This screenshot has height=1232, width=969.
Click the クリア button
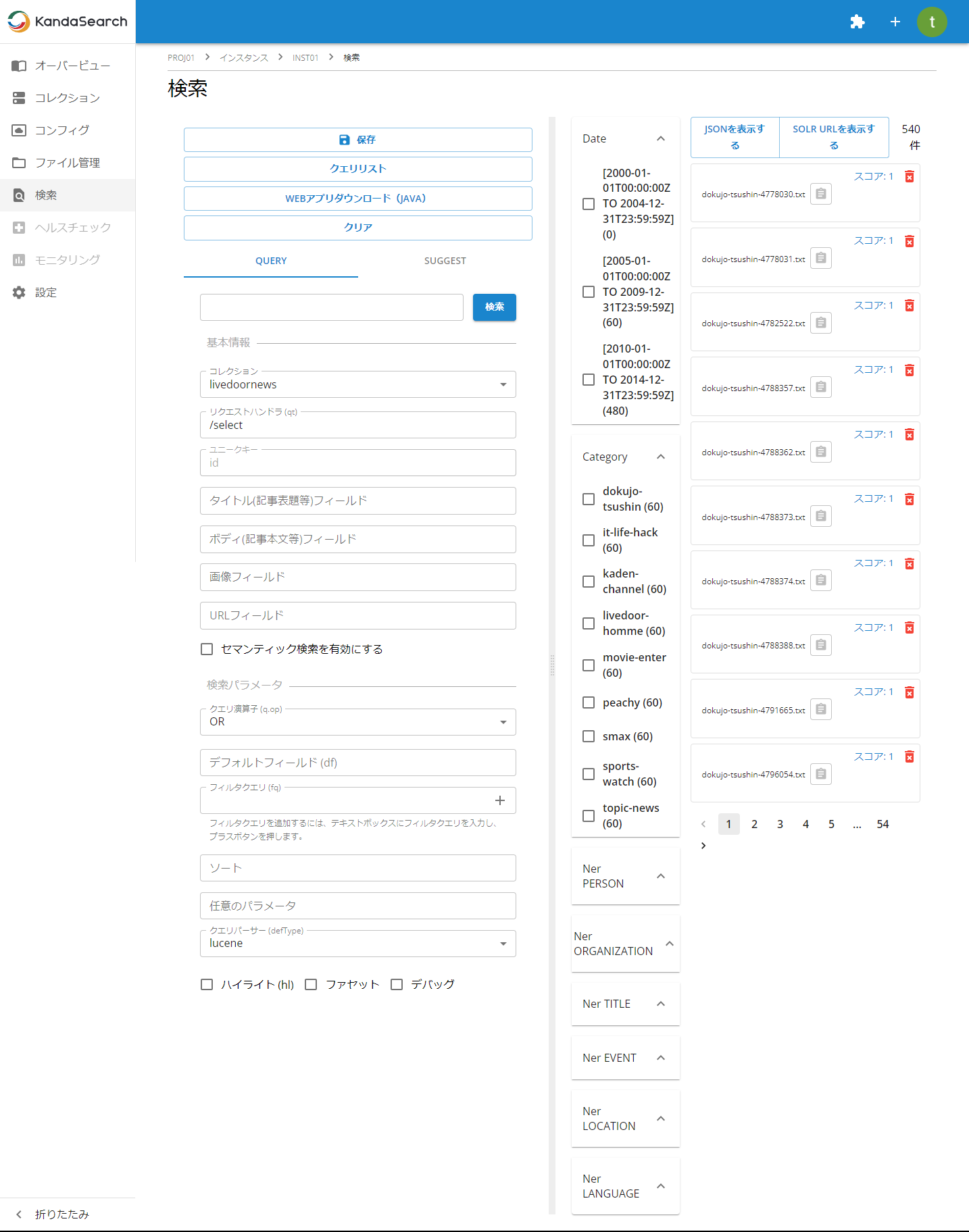(x=358, y=228)
